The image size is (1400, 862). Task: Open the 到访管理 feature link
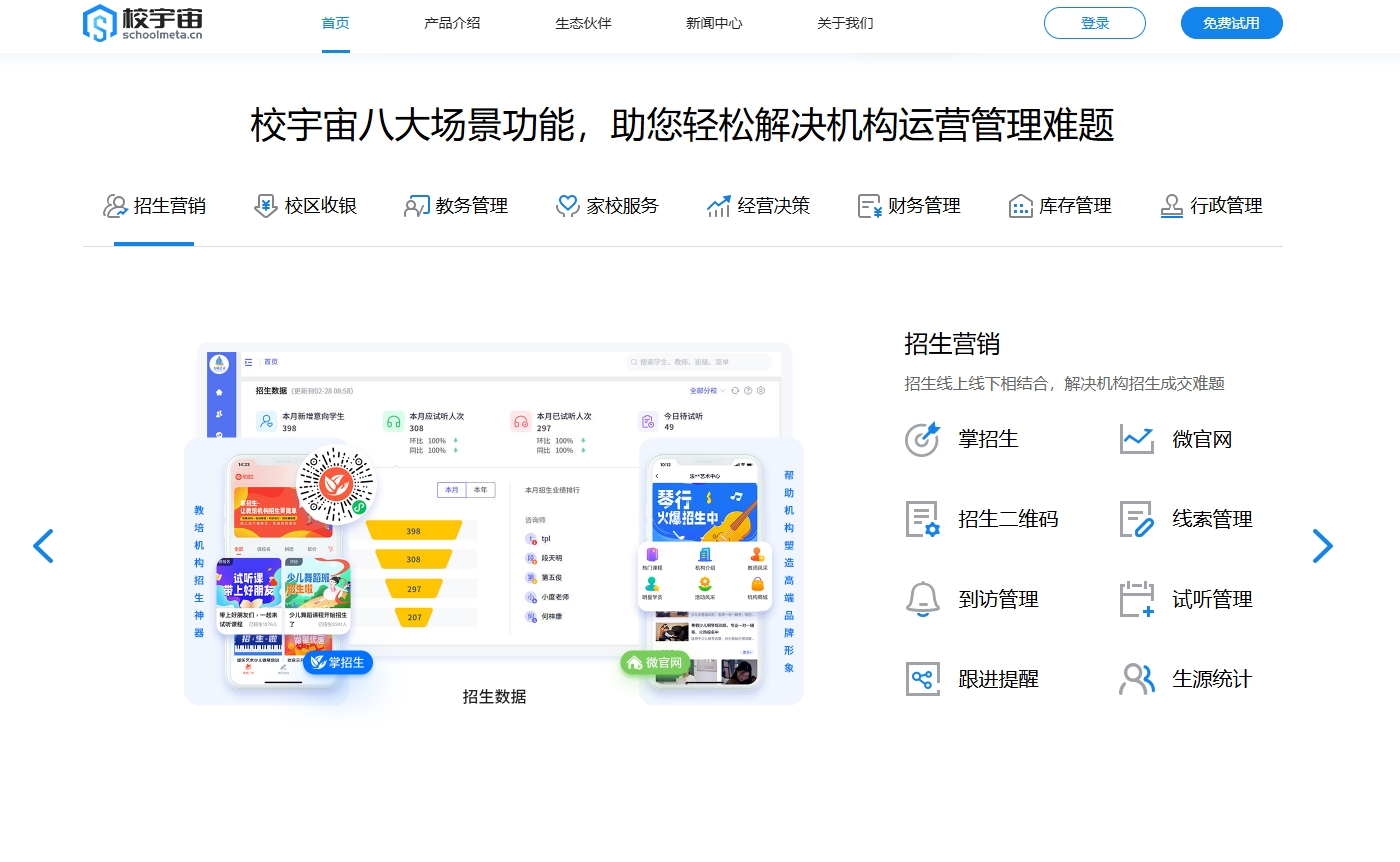[999, 599]
